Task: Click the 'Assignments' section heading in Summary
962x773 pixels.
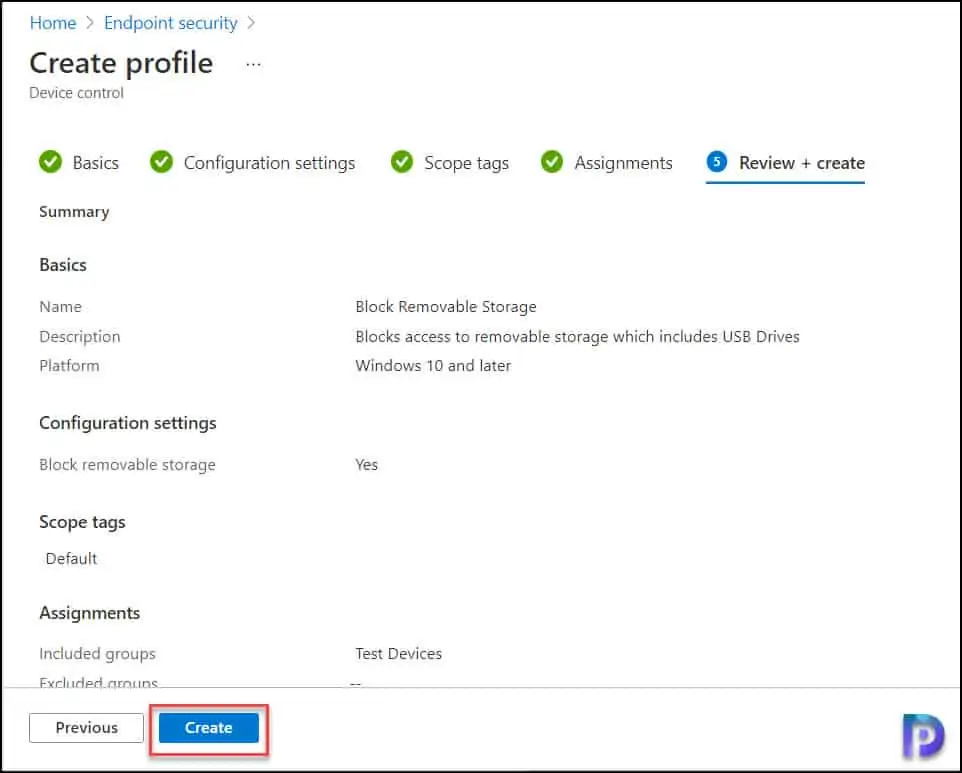Action: point(90,613)
